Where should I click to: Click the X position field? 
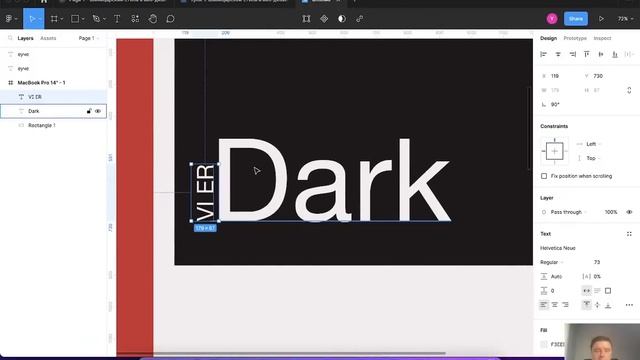559,76
